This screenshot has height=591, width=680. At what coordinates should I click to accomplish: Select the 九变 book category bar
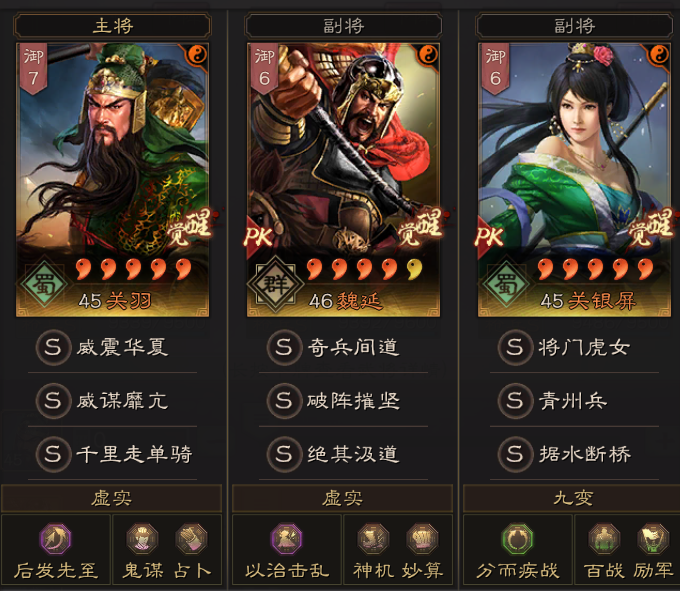tap(572, 498)
